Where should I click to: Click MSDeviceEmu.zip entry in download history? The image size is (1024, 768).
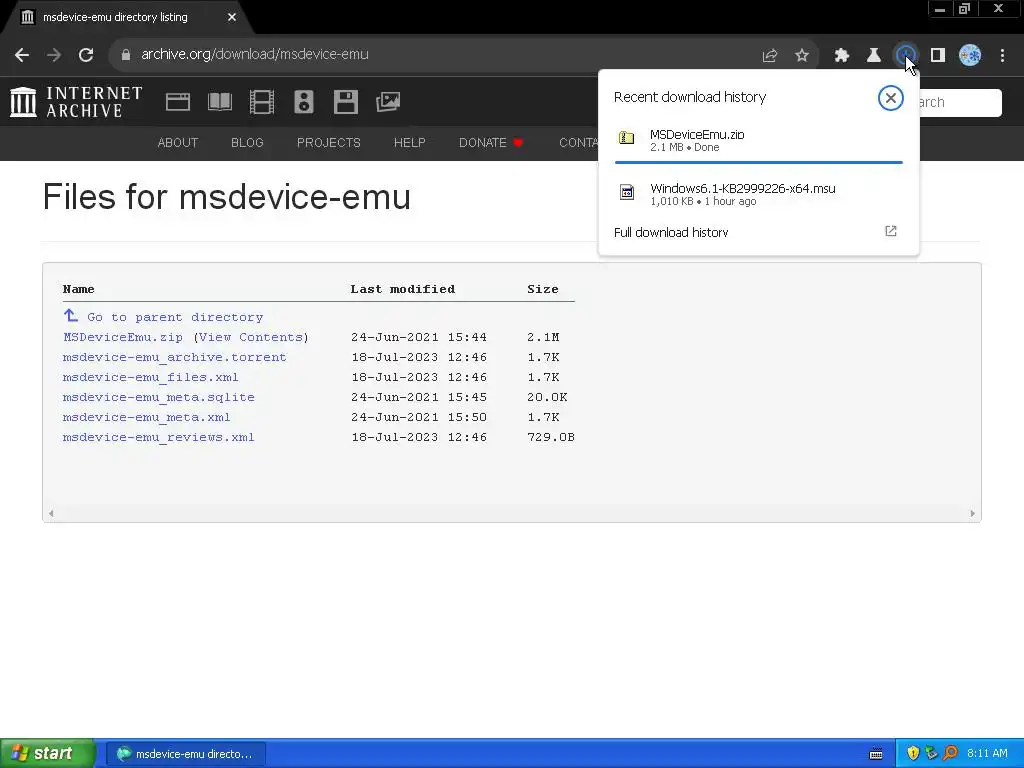click(758, 140)
